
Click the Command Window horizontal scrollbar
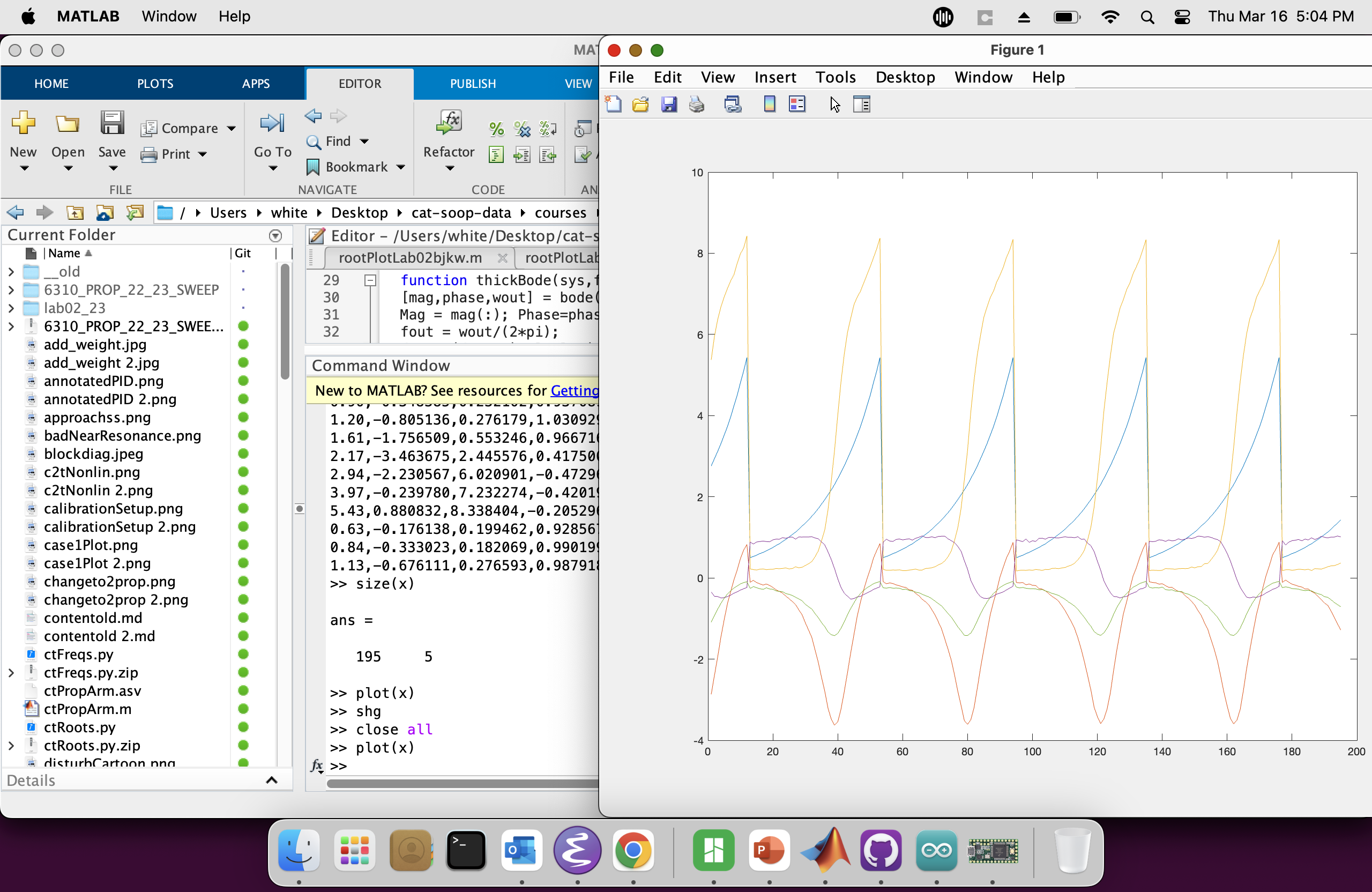pyautogui.click(x=461, y=784)
